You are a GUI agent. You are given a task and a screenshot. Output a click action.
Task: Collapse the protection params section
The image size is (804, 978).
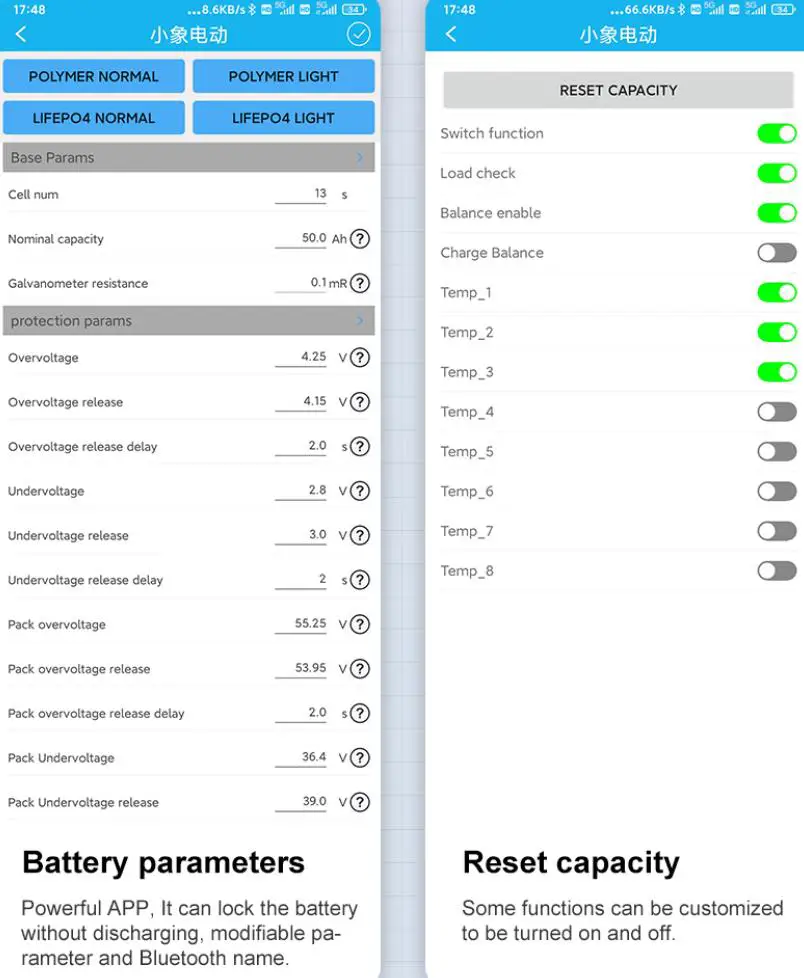(360, 321)
